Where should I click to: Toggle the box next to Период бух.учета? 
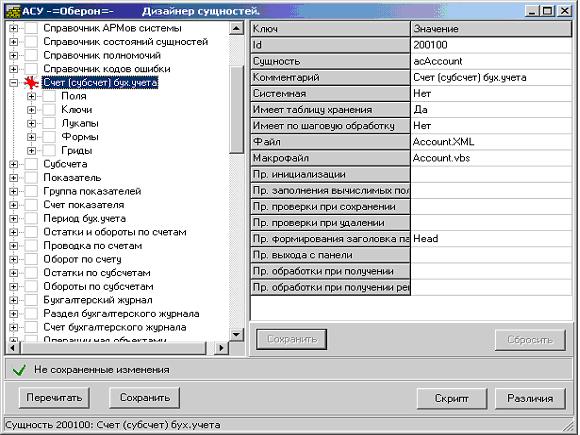(x=31, y=219)
